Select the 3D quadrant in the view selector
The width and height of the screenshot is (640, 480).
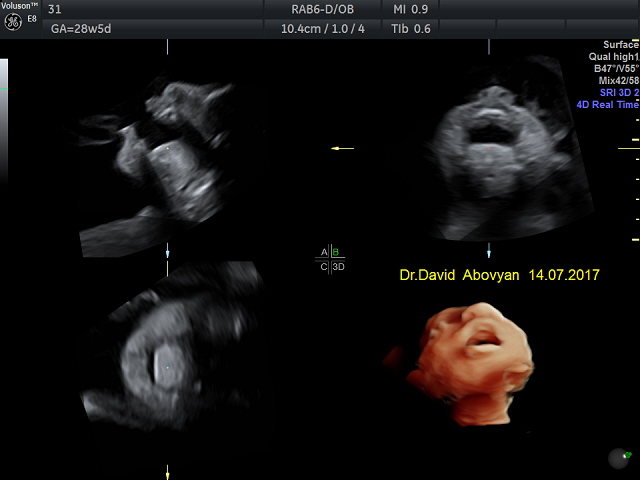pyautogui.click(x=338, y=267)
